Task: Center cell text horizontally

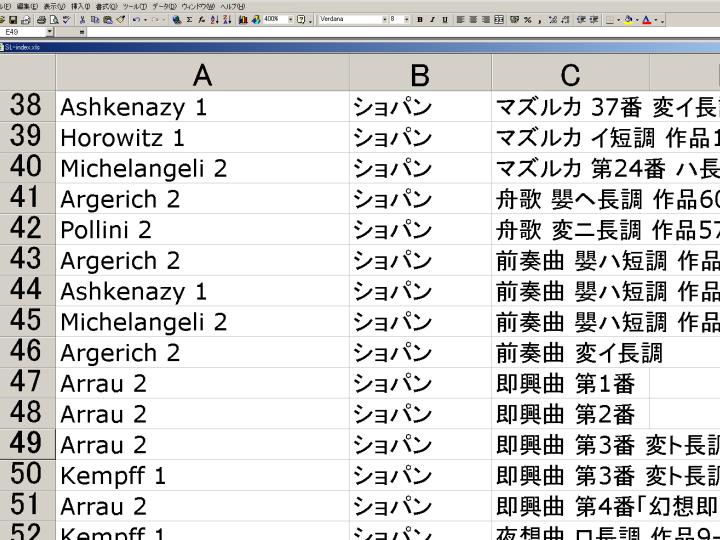Action: pos(473,20)
